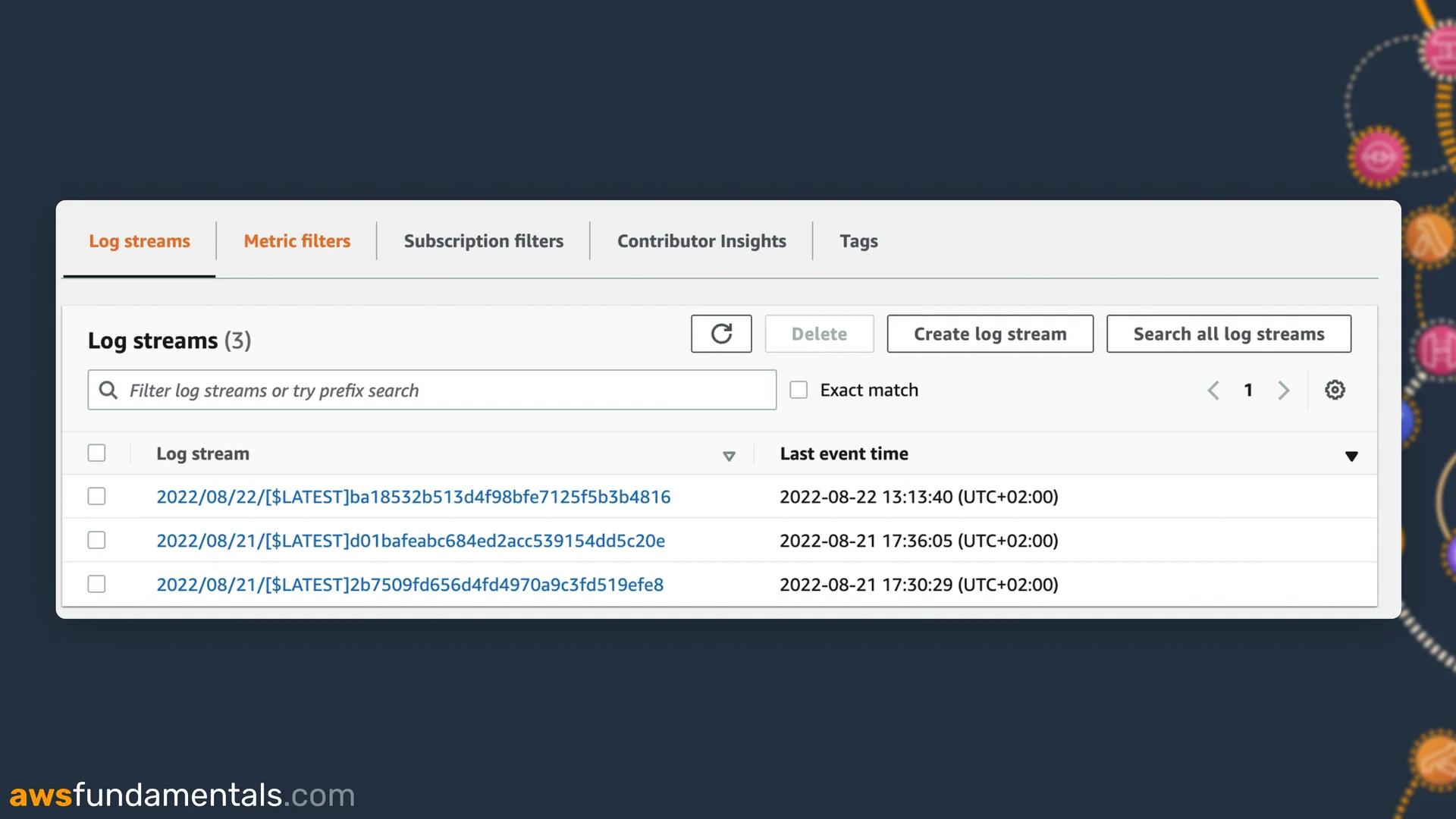1456x819 pixels.
Task: Click the filter log streams input field
Action: (432, 390)
